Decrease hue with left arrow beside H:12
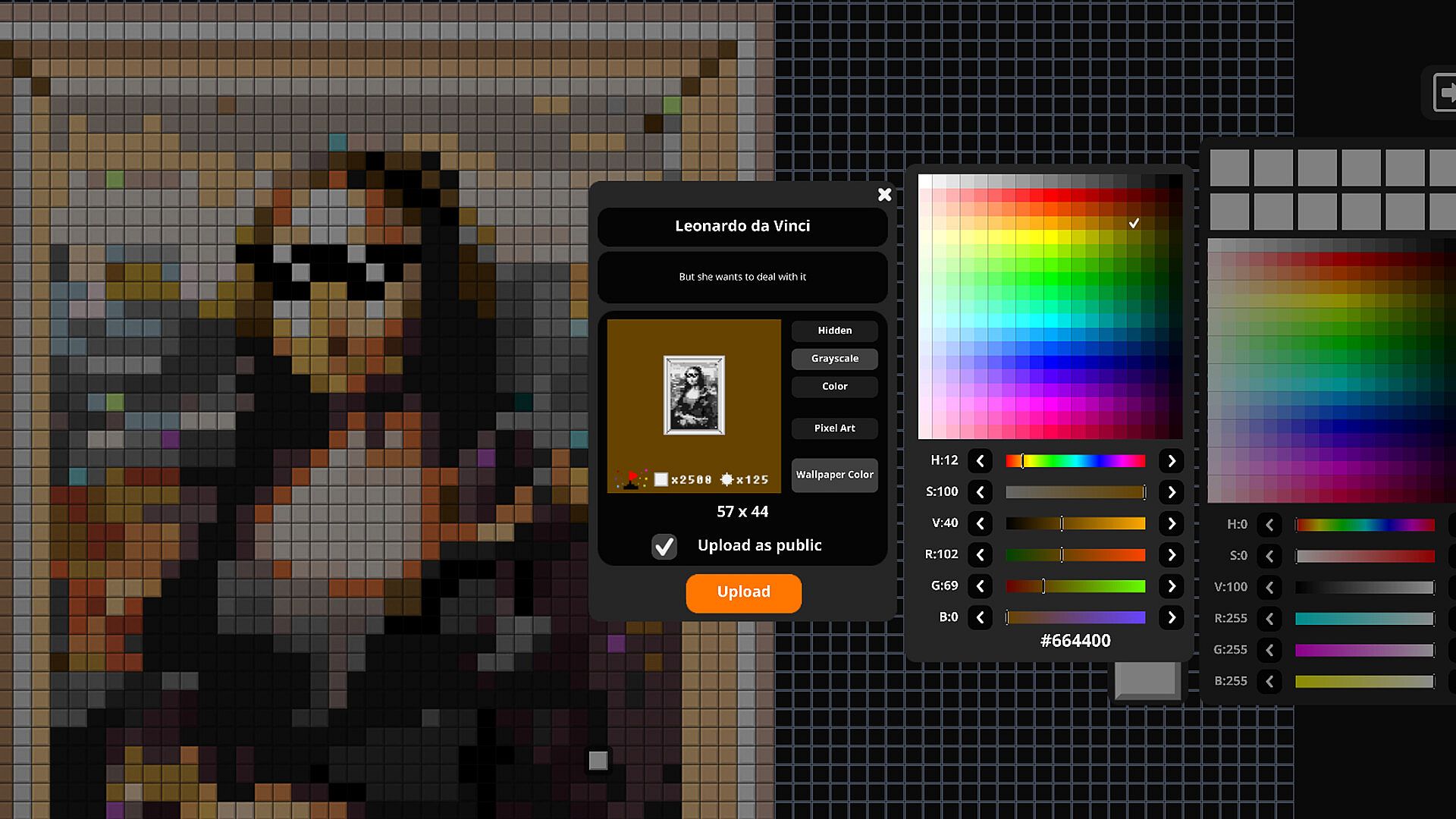 tap(980, 461)
